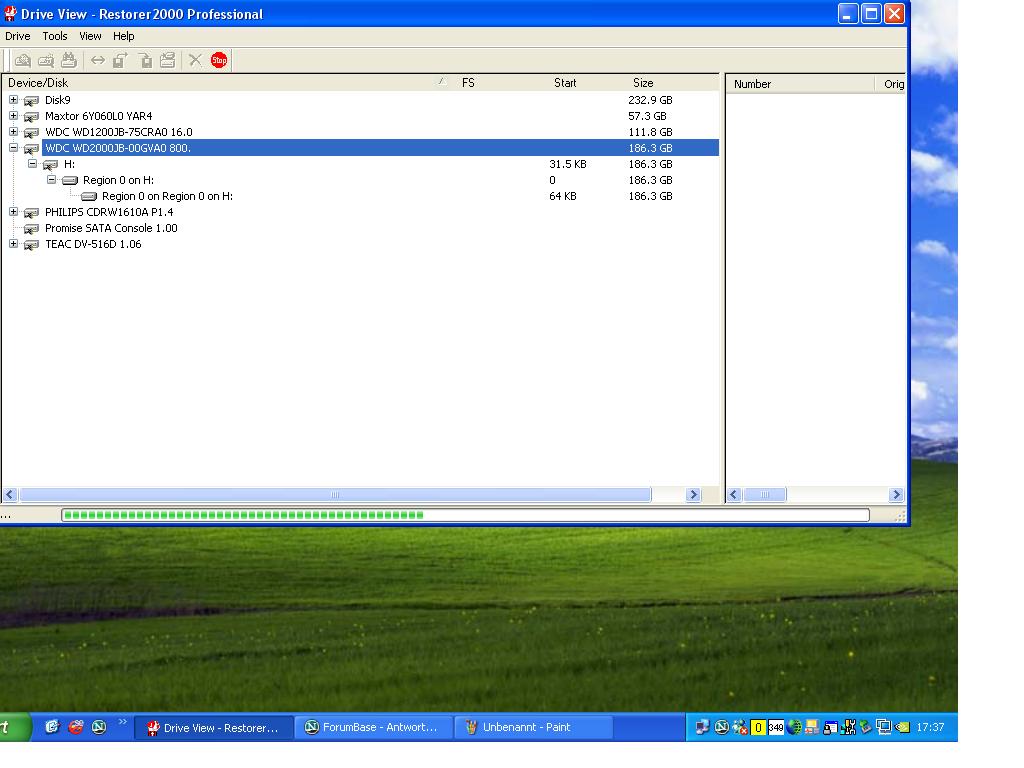1024x768 pixels.
Task: Click the 64 KB start value
Action: pos(562,197)
